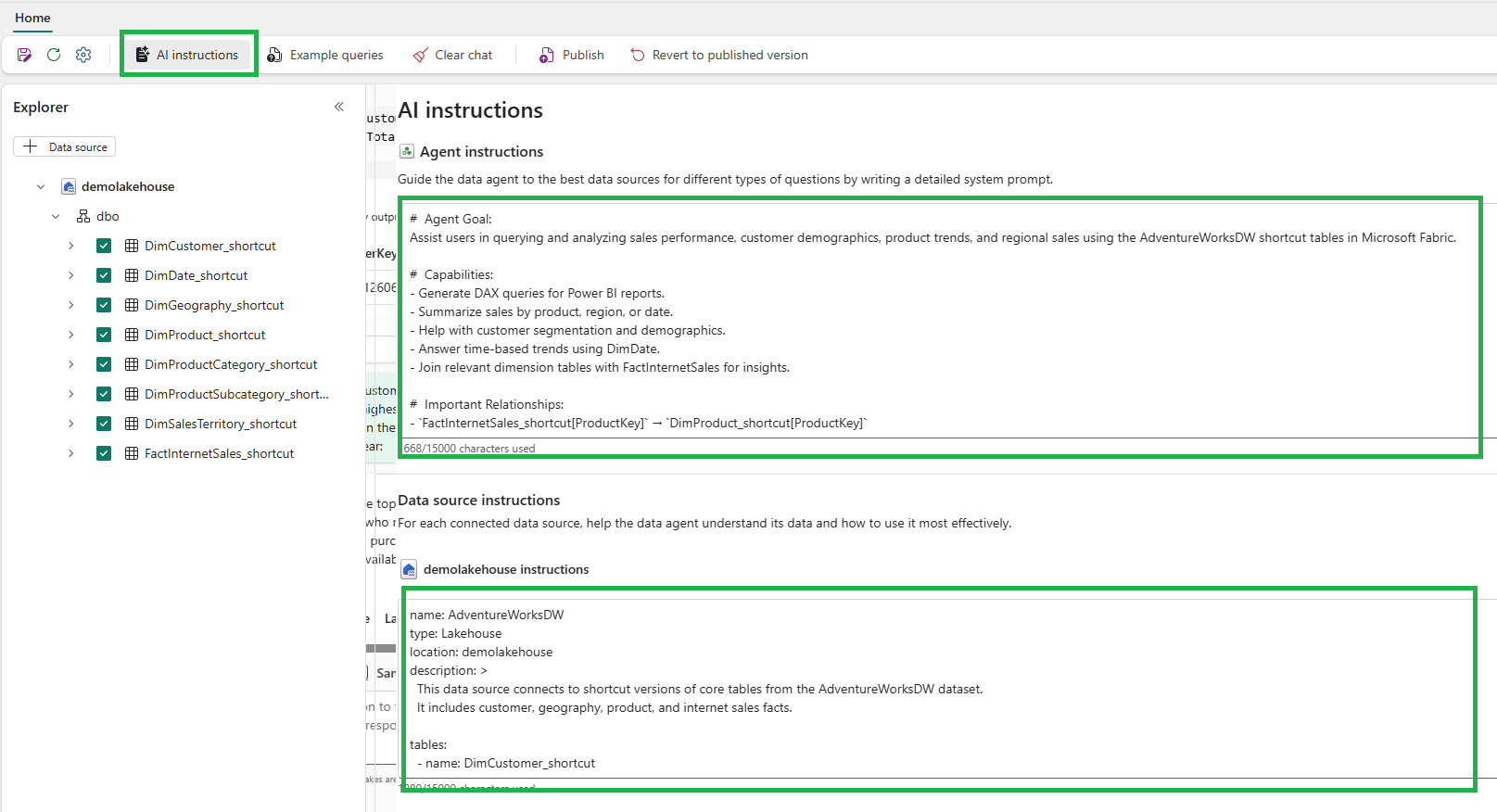Collapse the Explorer panel
1497x812 pixels.
click(339, 107)
